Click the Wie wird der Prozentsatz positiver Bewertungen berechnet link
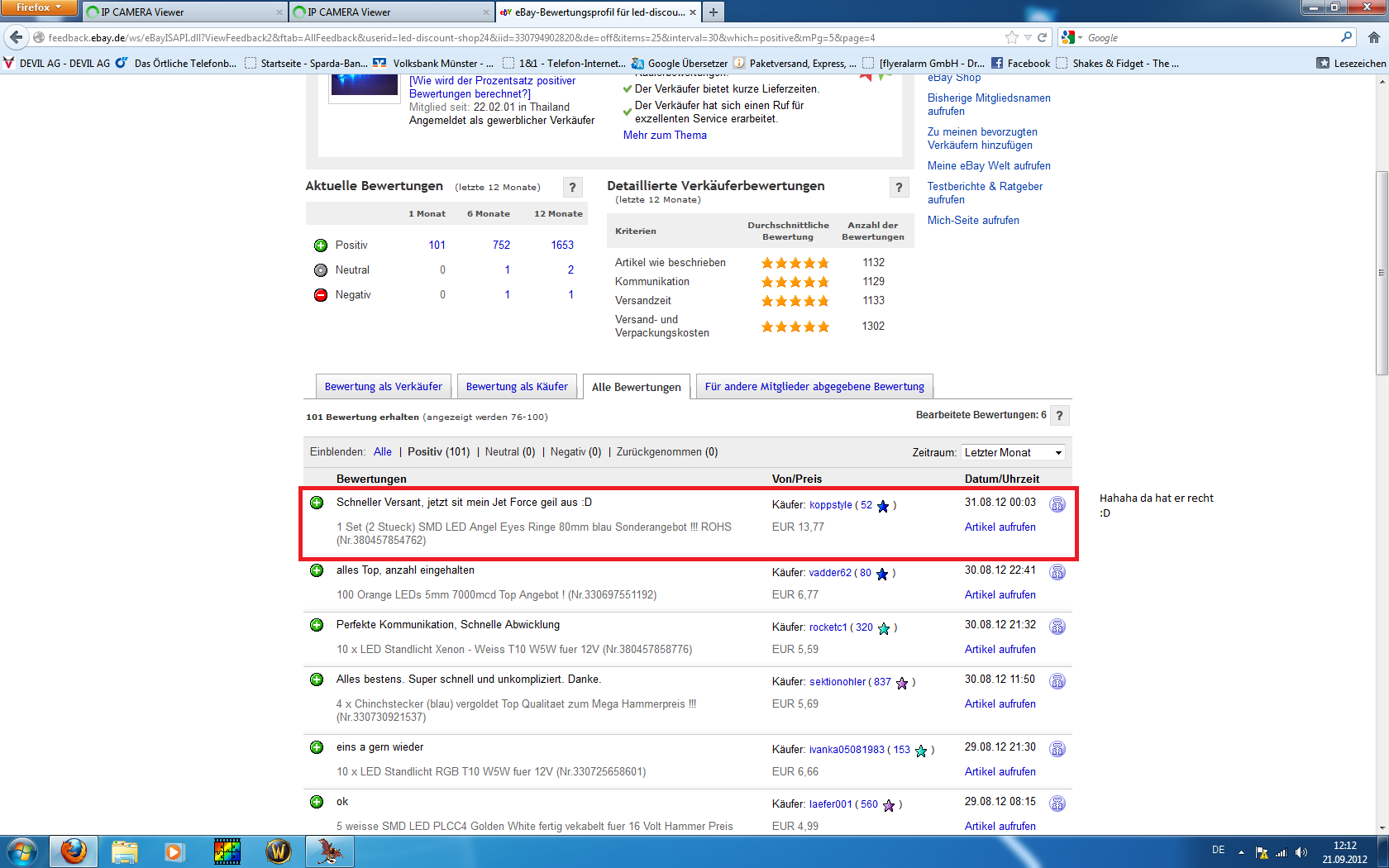The height and width of the screenshot is (868, 1389). pyautogui.click(x=492, y=88)
